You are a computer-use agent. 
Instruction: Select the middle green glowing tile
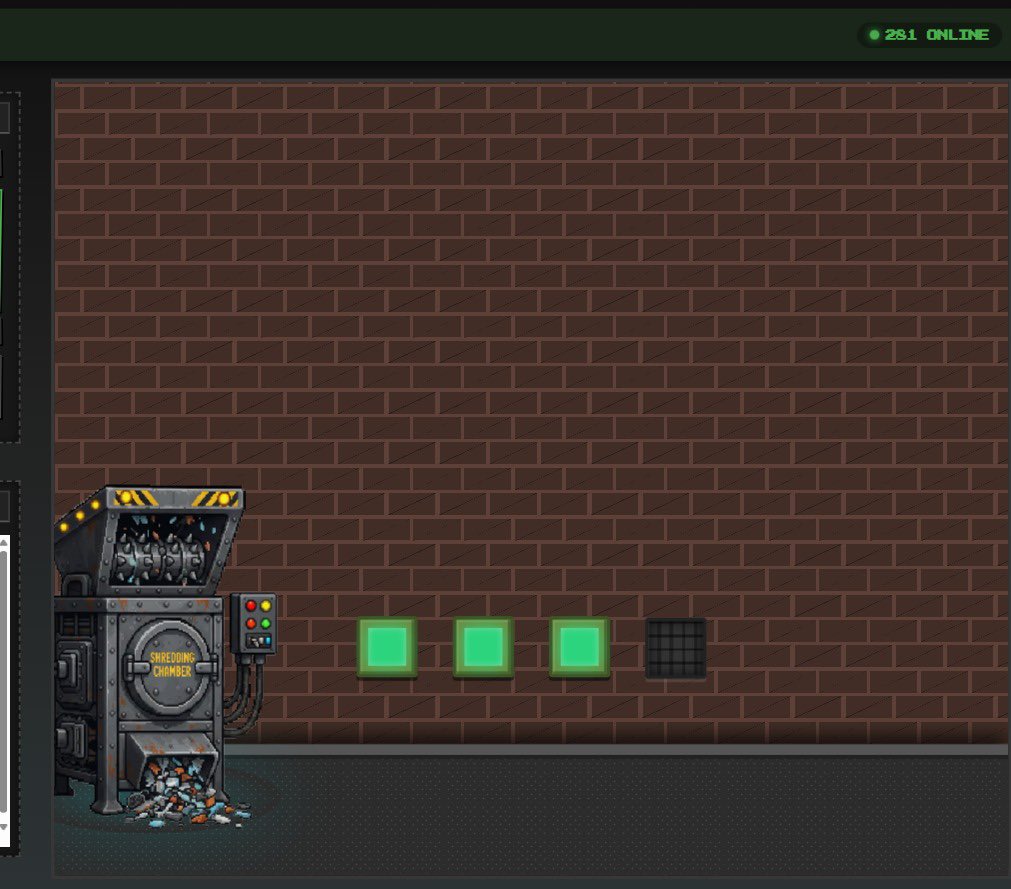pos(483,647)
